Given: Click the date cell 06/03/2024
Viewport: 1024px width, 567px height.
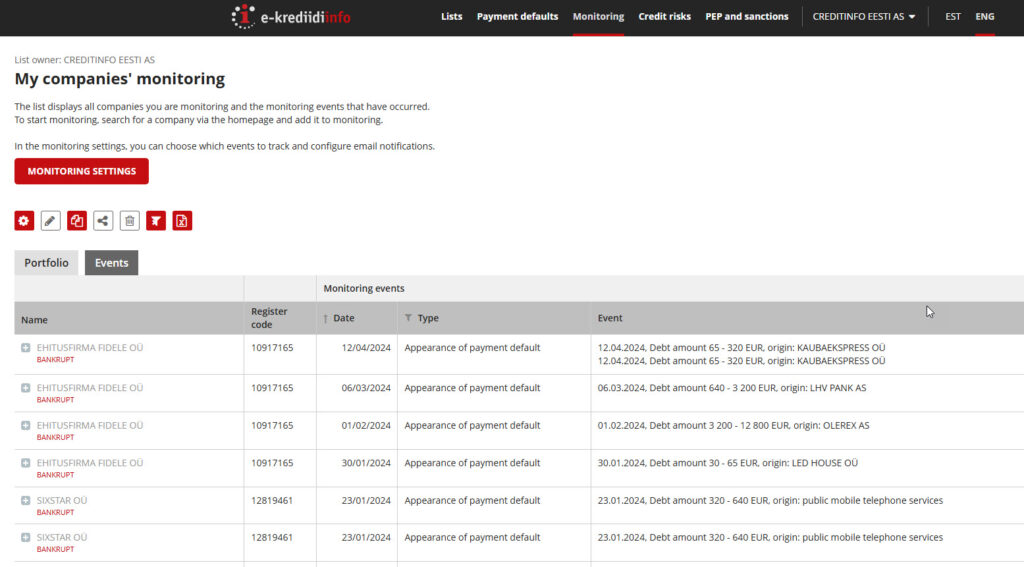Looking at the screenshot, I should point(366,388).
